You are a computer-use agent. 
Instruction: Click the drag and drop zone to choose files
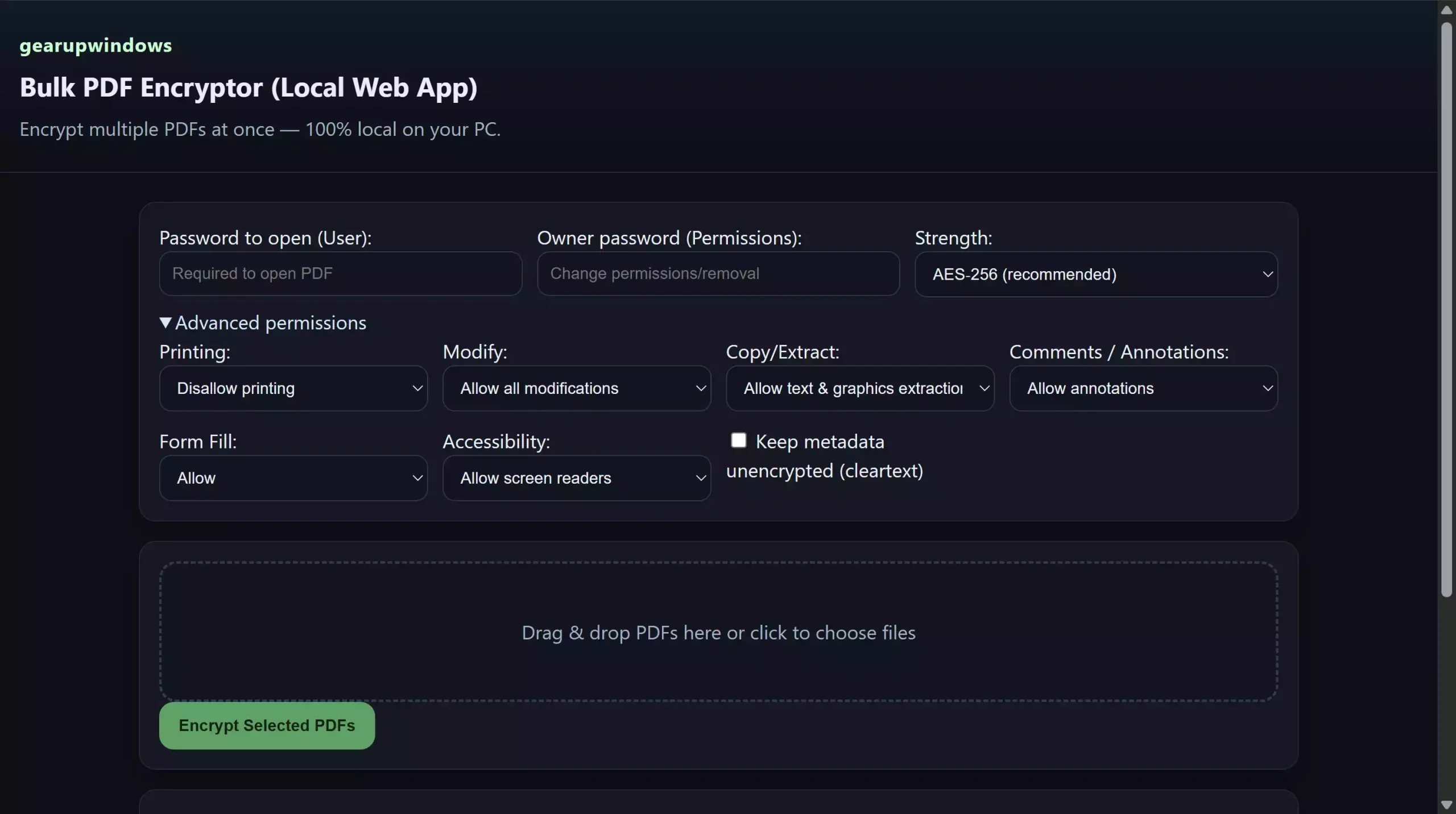(x=718, y=632)
